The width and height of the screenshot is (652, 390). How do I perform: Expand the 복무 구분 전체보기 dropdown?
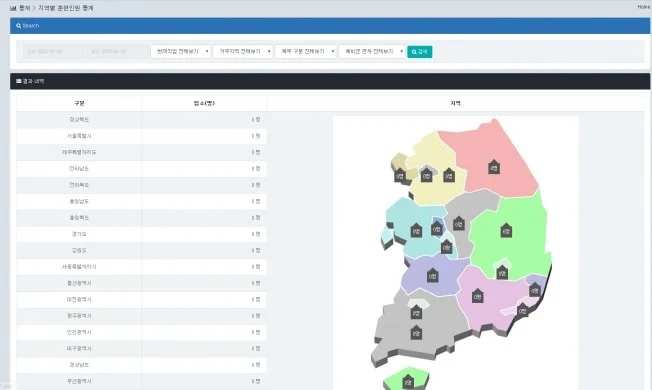tap(306, 52)
